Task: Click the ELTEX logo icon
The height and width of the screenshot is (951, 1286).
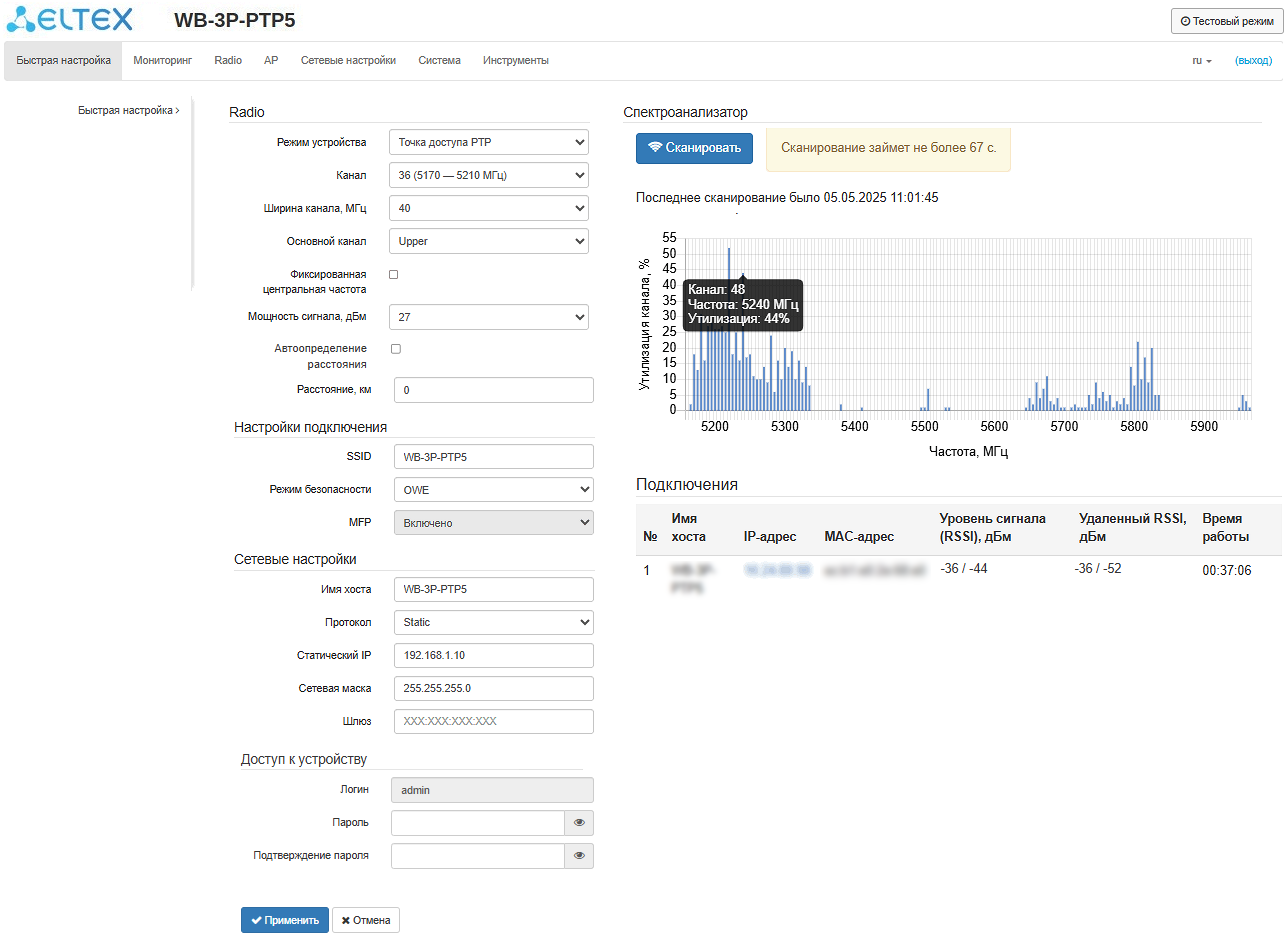Action: (x=22, y=20)
